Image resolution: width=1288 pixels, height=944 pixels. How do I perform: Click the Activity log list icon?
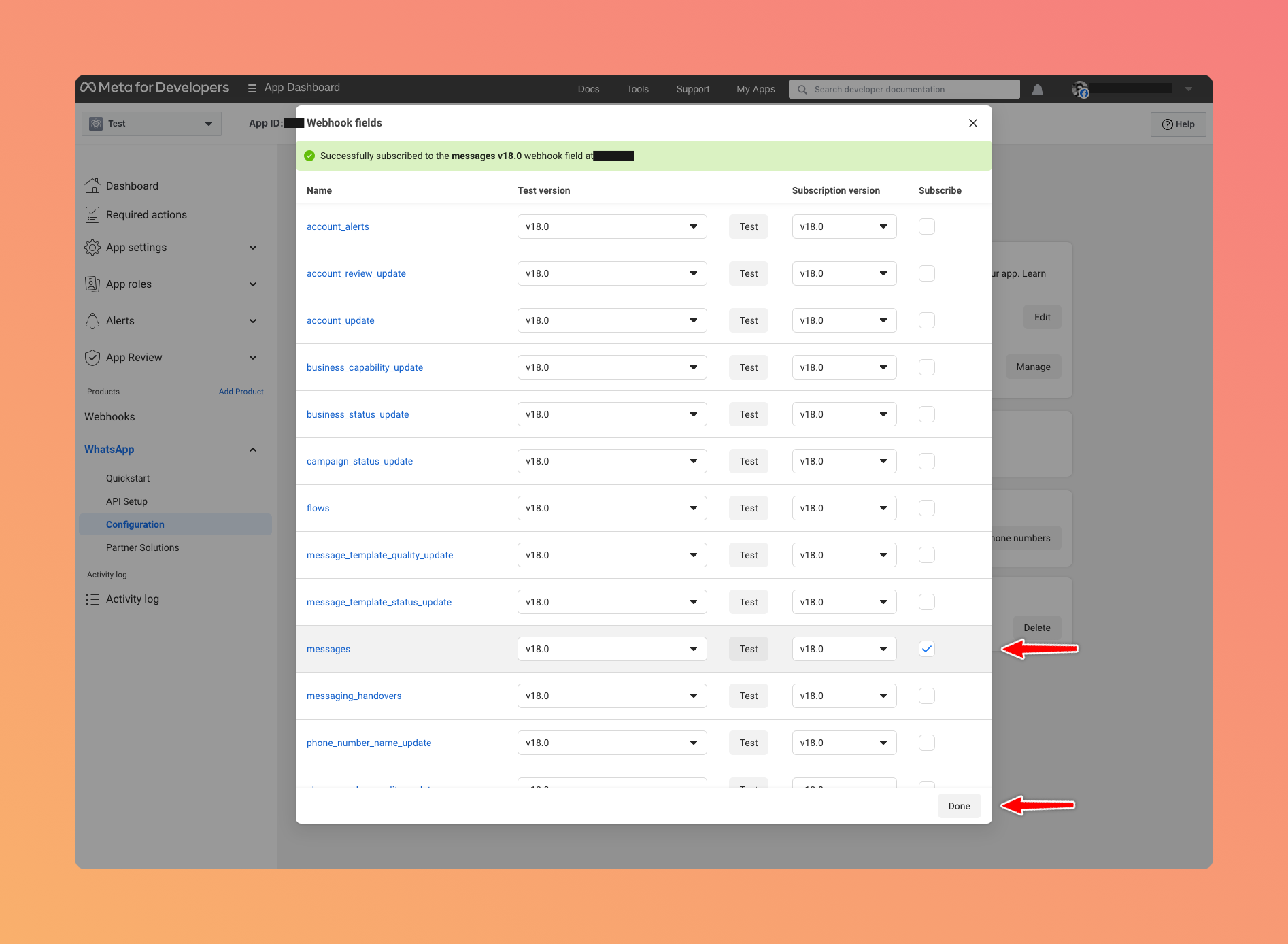click(92, 599)
